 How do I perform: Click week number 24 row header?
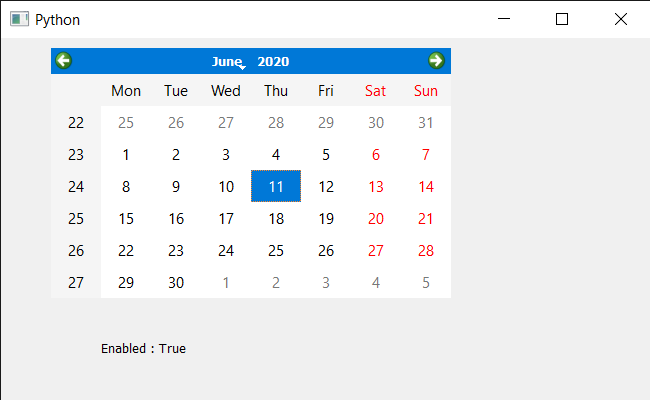tap(76, 187)
